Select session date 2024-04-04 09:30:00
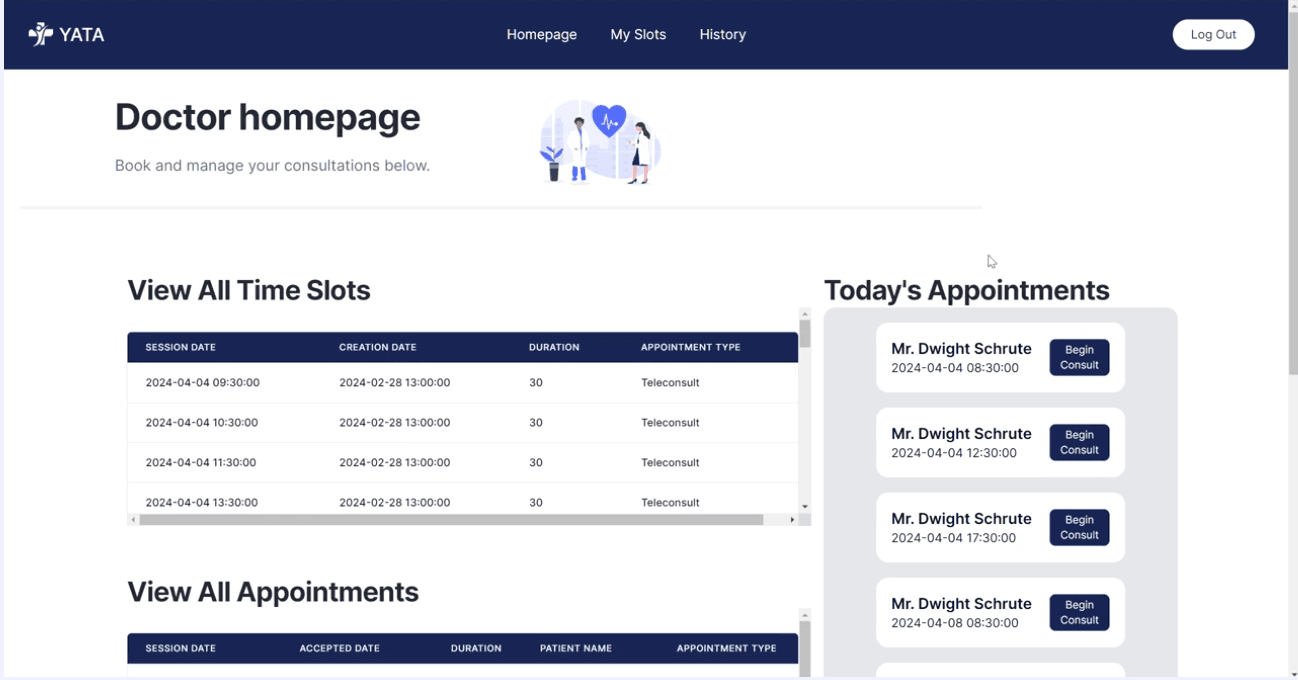 (203, 383)
